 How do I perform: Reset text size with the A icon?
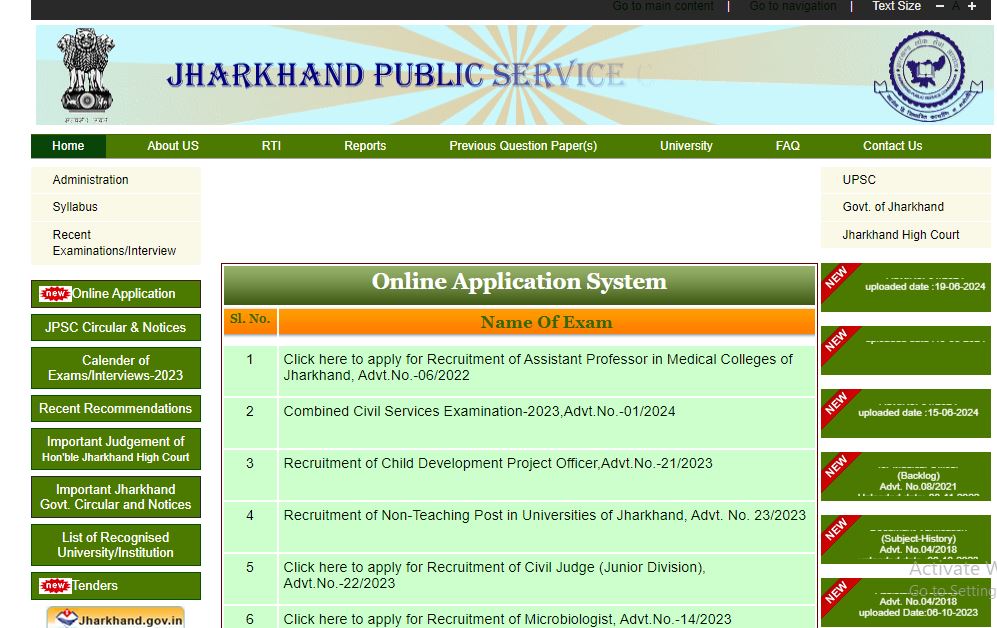click(x=955, y=7)
